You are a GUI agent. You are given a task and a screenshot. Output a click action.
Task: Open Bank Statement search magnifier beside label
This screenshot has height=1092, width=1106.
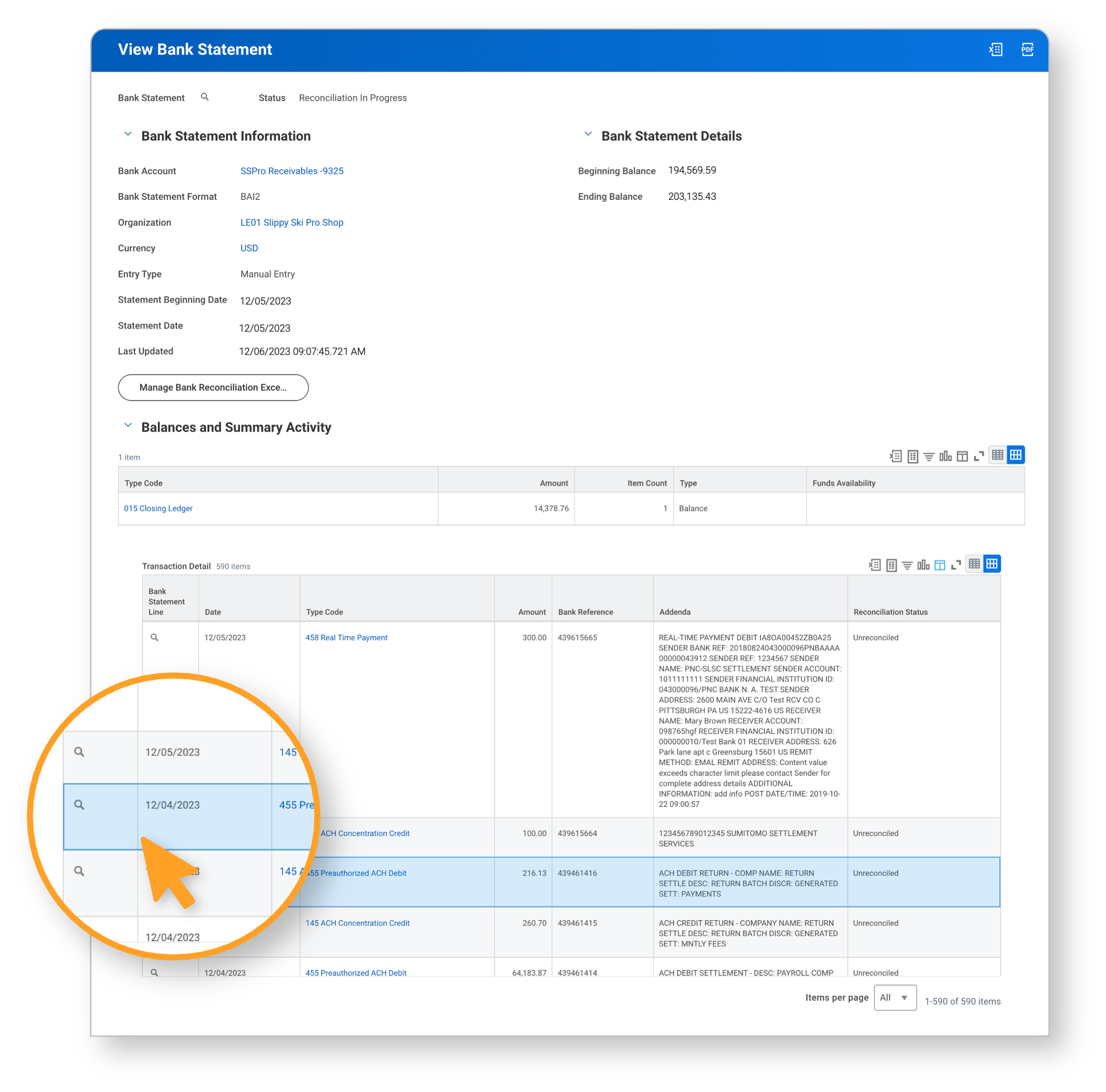pos(205,98)
